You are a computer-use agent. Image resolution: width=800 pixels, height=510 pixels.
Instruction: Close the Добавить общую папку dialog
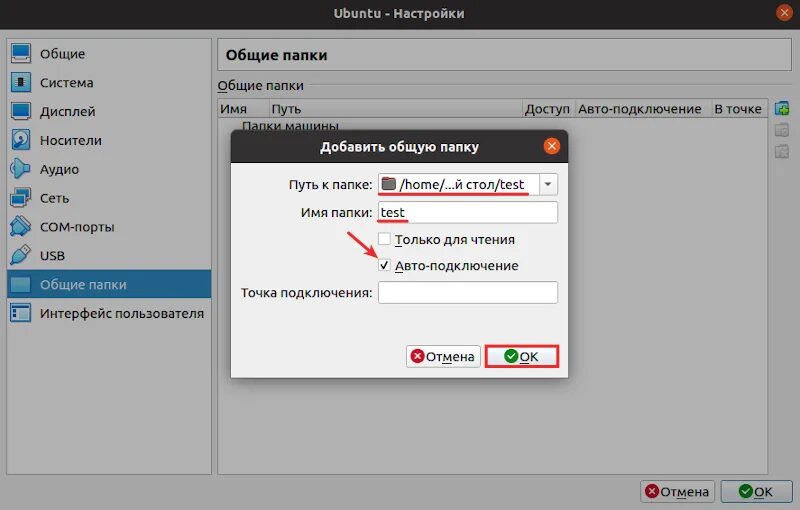click(552, 146)
